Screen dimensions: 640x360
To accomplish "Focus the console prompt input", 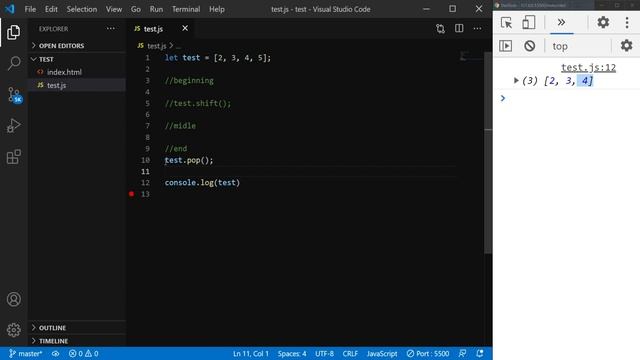I will pos(571,98).
